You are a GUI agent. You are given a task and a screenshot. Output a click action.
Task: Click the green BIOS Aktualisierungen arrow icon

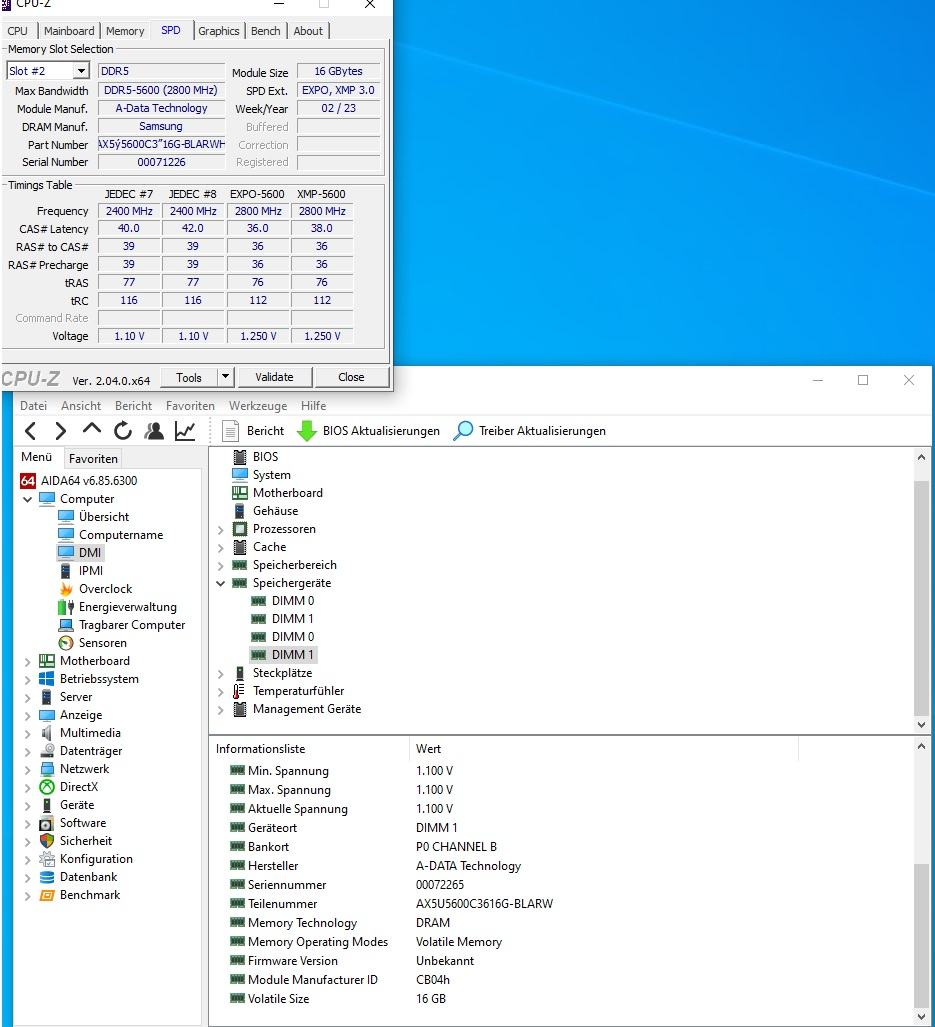[306, 431]
